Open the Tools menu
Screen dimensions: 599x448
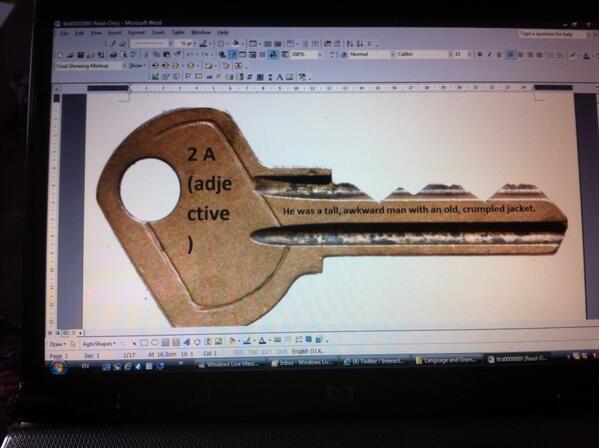tap(158, 33)
